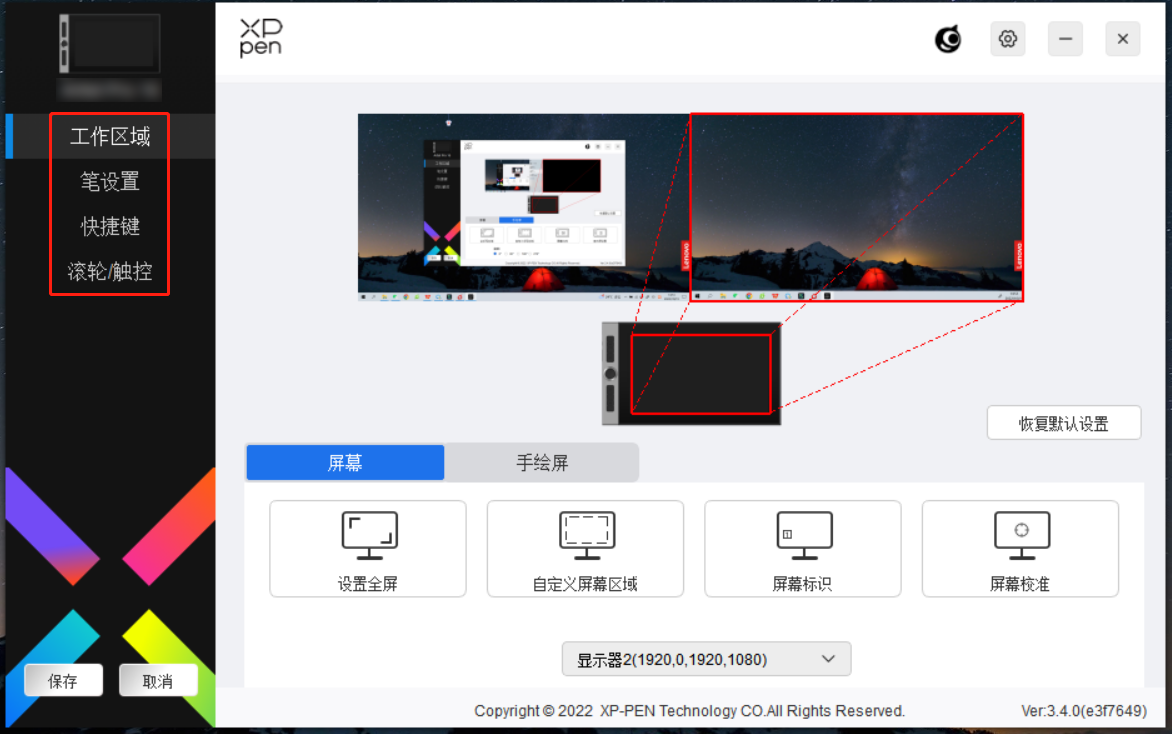The image size is (1172, 734).
Task: Open 笔设置 pen settings
Action: coord(110,182)
